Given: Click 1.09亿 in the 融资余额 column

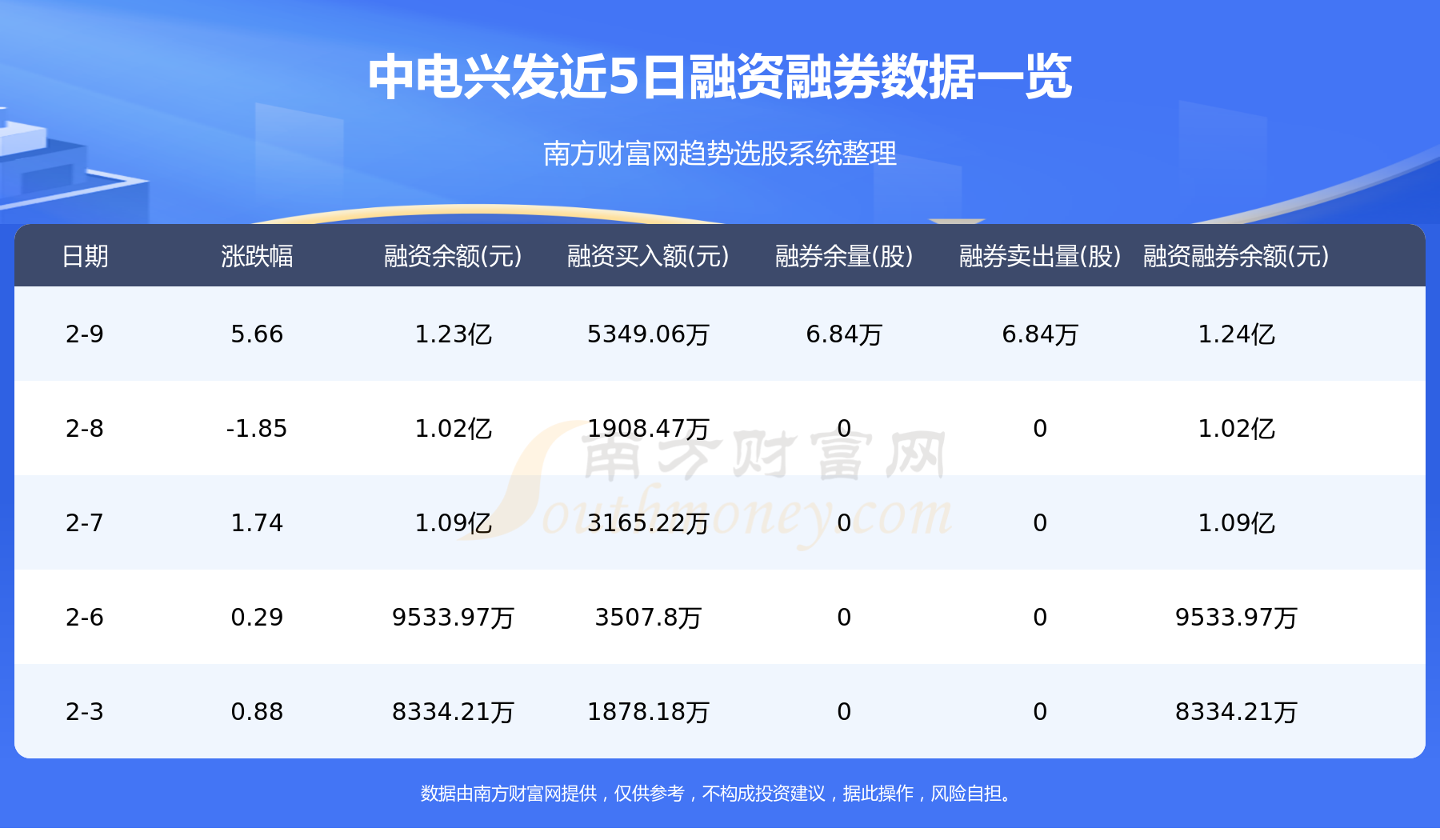Looking at the screenshot, I should pos(453,522).
